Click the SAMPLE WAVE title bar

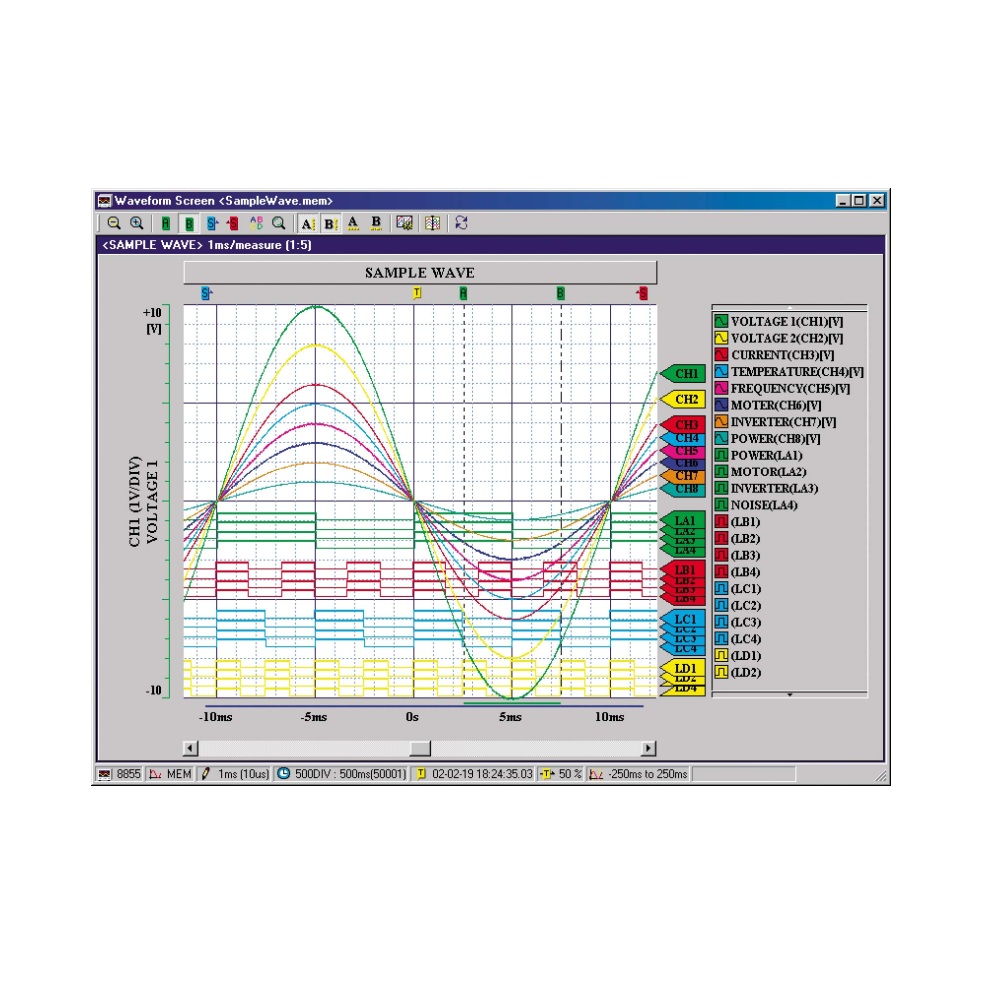(x=419, y=273)
